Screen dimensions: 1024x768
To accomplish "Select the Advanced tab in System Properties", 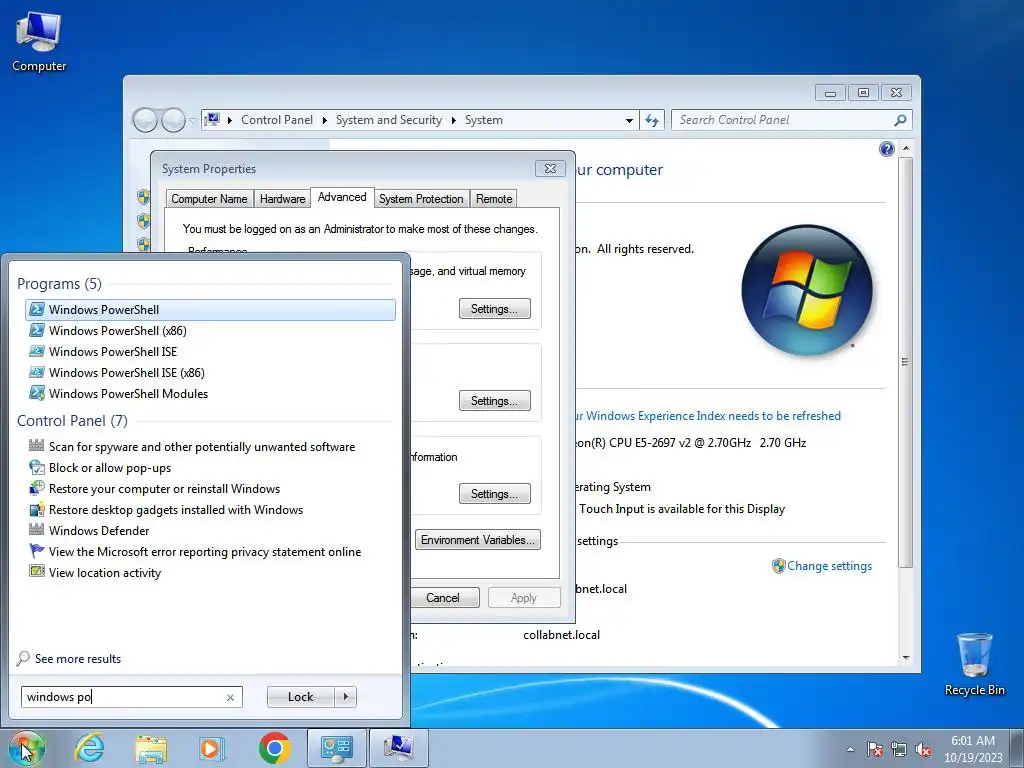I will tap(342, 197).
